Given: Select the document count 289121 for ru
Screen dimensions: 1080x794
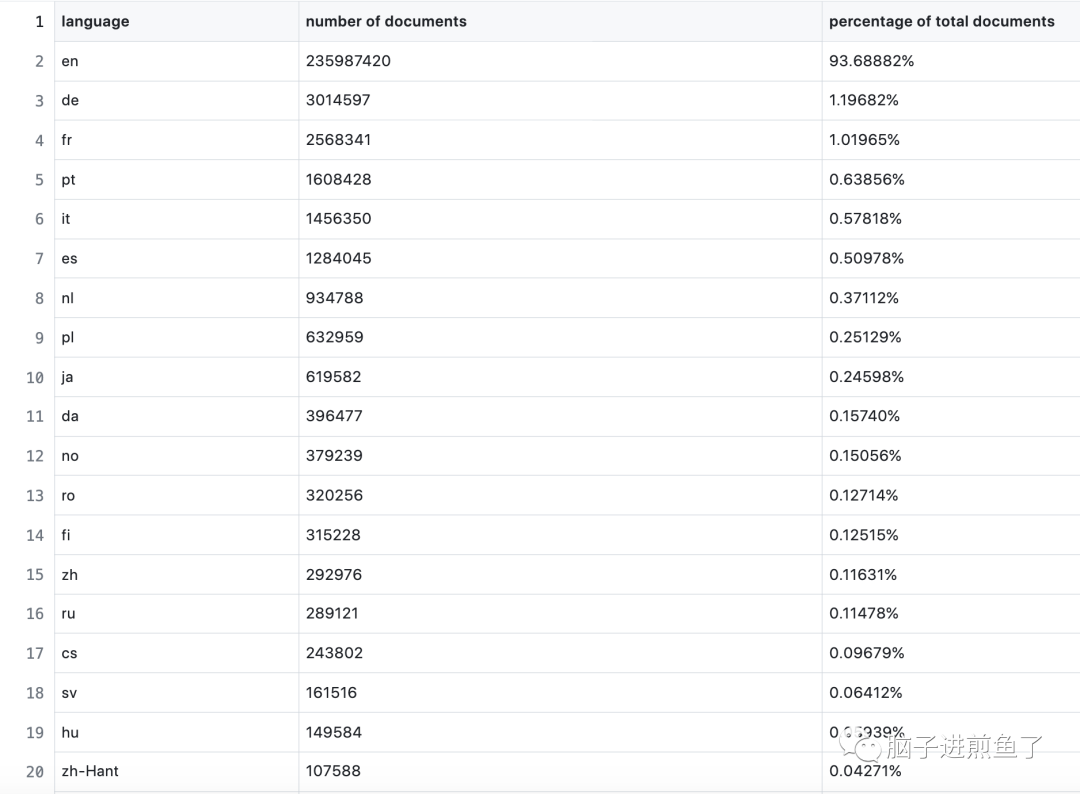Looking at the screenshot, I should coord(332,613).
